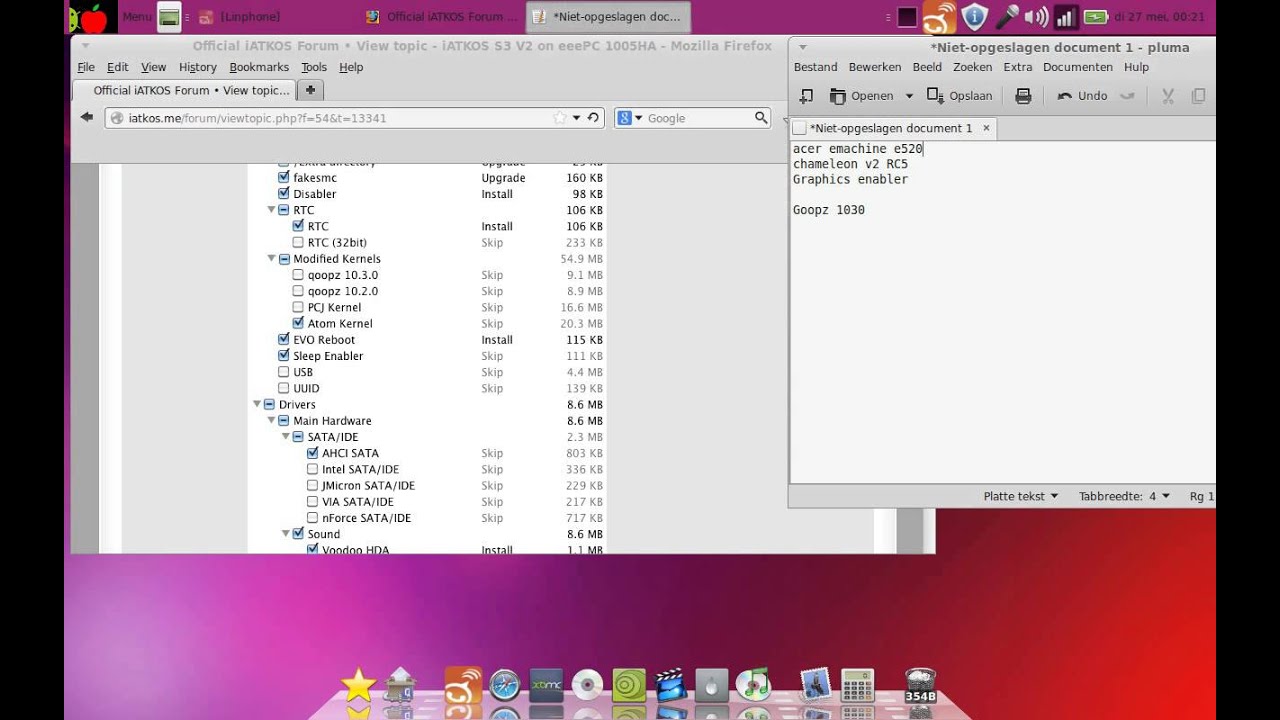Click the Official iATKOS Forum taskbar button
1280x720 pixels.
tap(440, 17)
